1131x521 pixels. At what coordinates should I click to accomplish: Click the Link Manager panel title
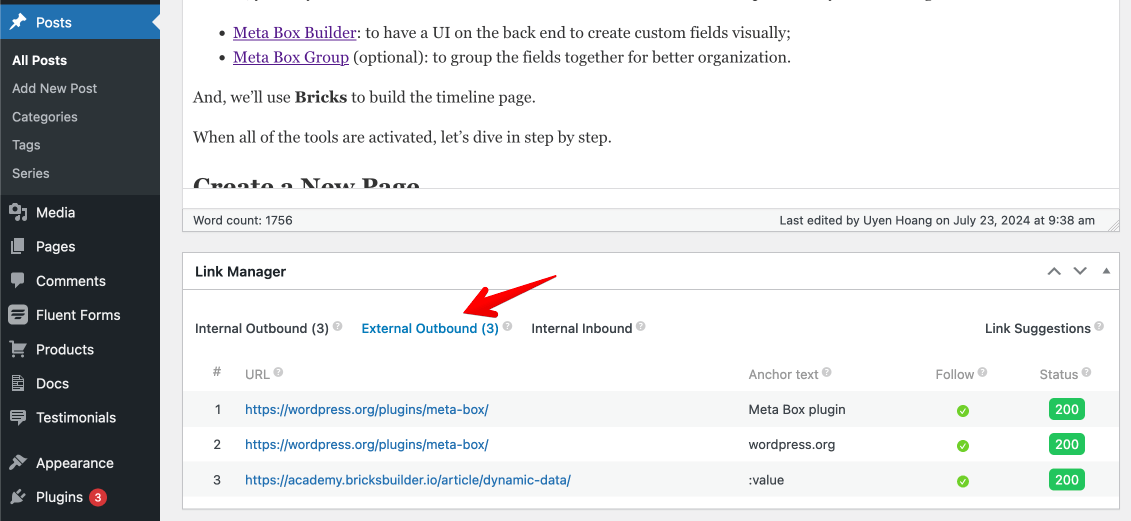pyautogui.click(x=240, y=271)
